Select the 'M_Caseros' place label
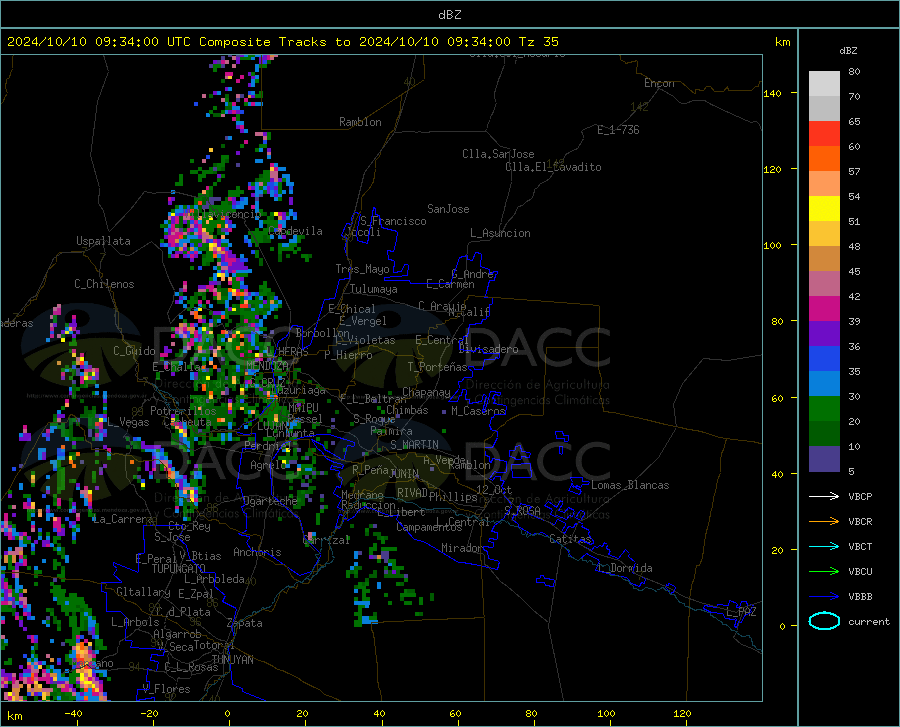 pos(478,411)
